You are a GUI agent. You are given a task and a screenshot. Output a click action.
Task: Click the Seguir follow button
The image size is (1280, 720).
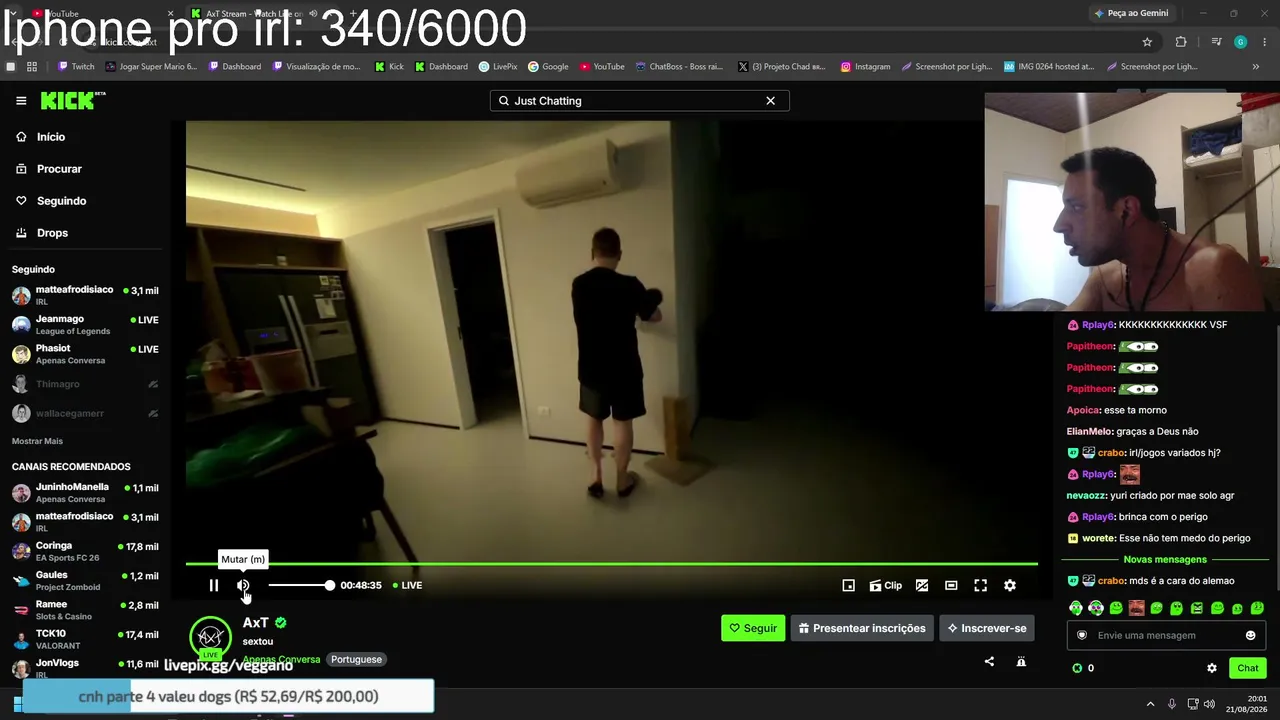tap(753, 628)
